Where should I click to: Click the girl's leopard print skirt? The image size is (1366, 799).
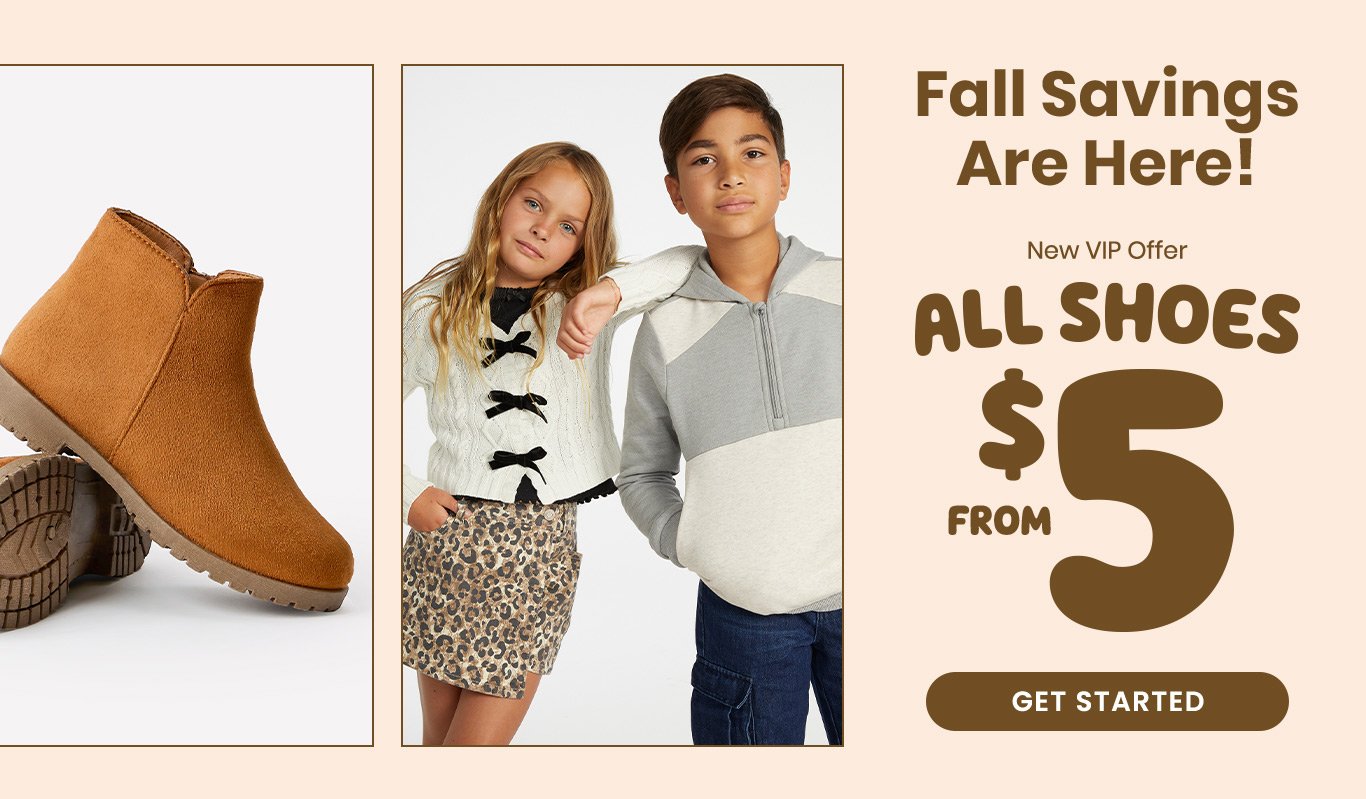tap(490, 595)
